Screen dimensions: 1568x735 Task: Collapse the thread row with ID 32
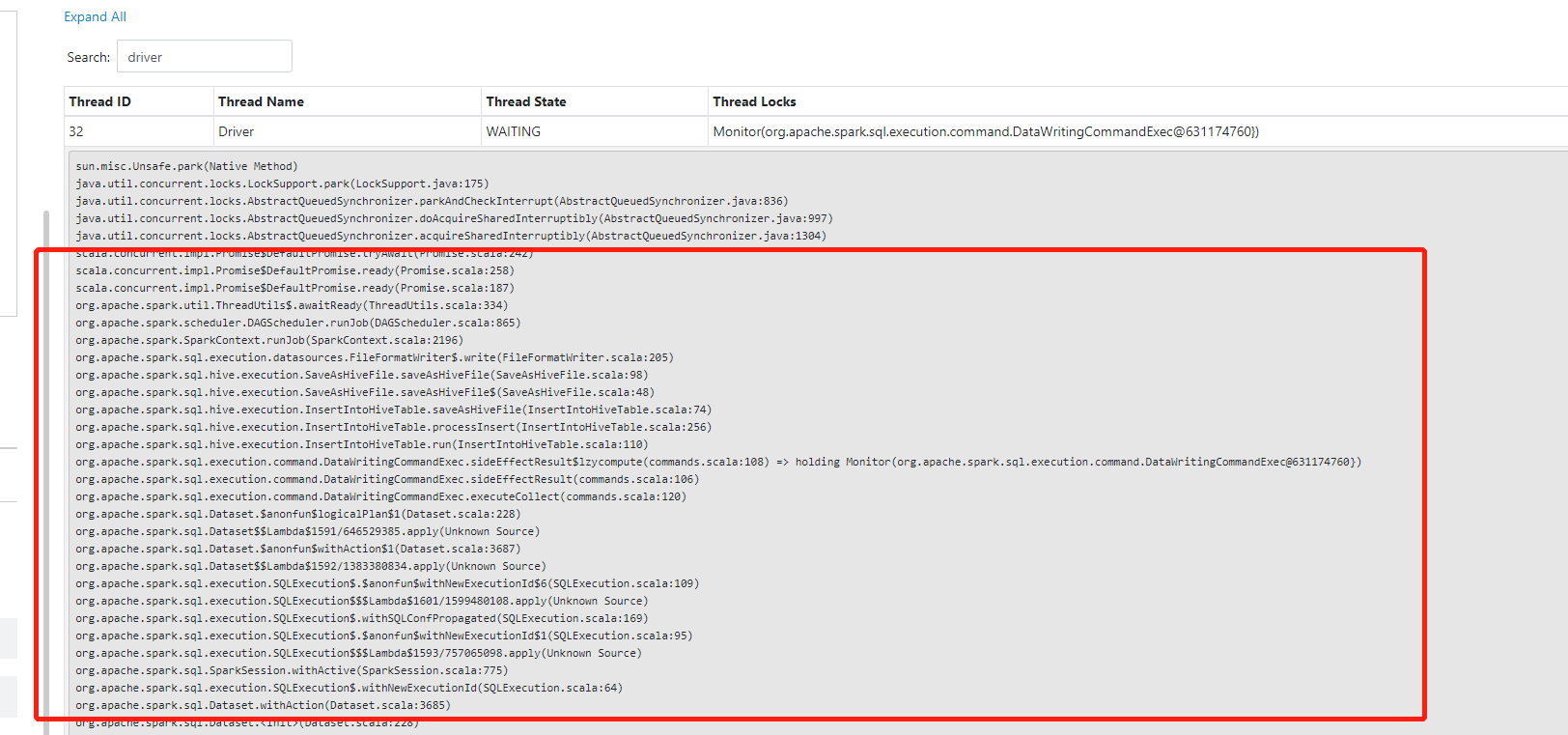pyautogui.click(x=76, y=131)
